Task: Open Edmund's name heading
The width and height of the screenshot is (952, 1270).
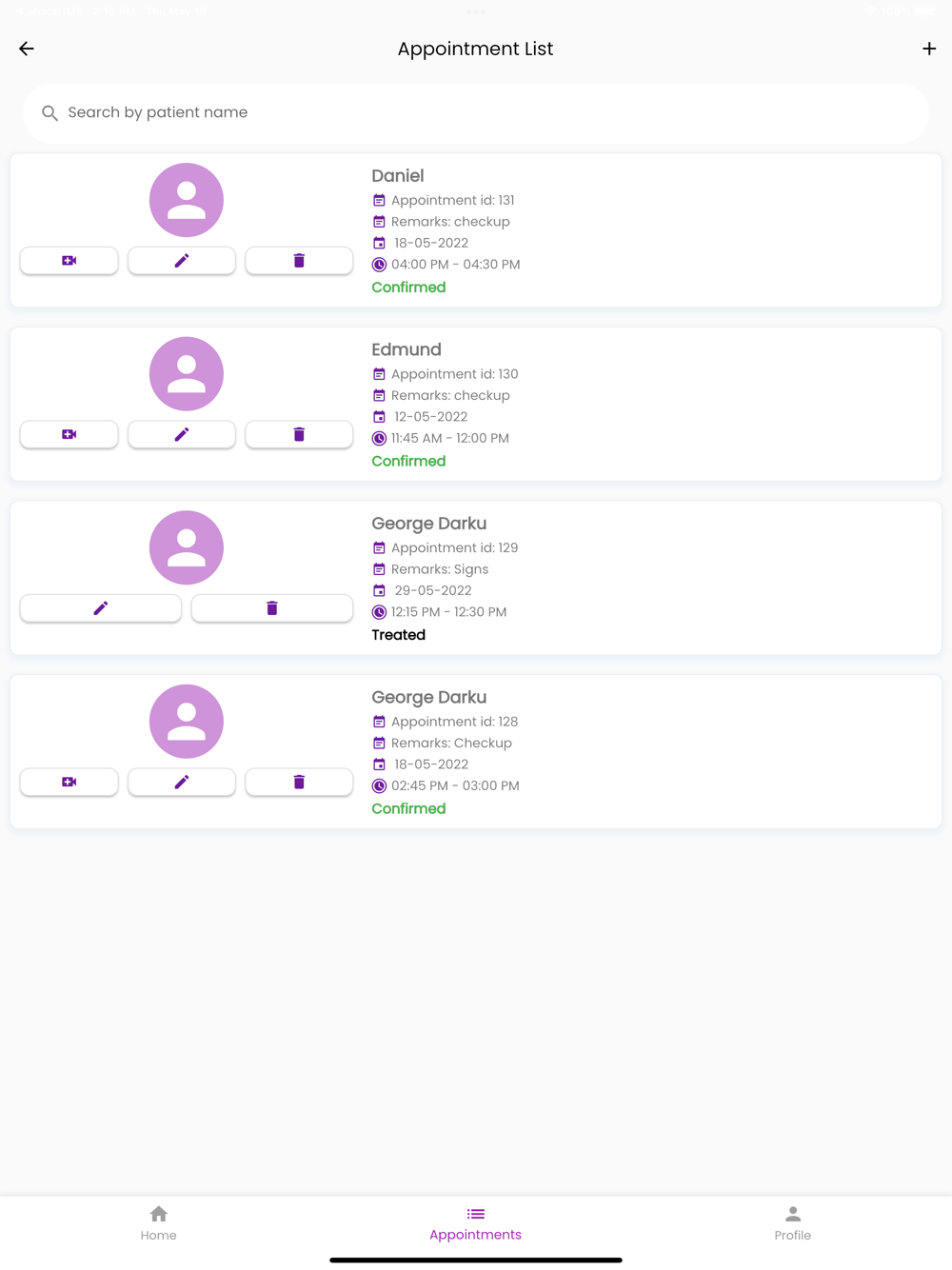Action: click(407, 349)
